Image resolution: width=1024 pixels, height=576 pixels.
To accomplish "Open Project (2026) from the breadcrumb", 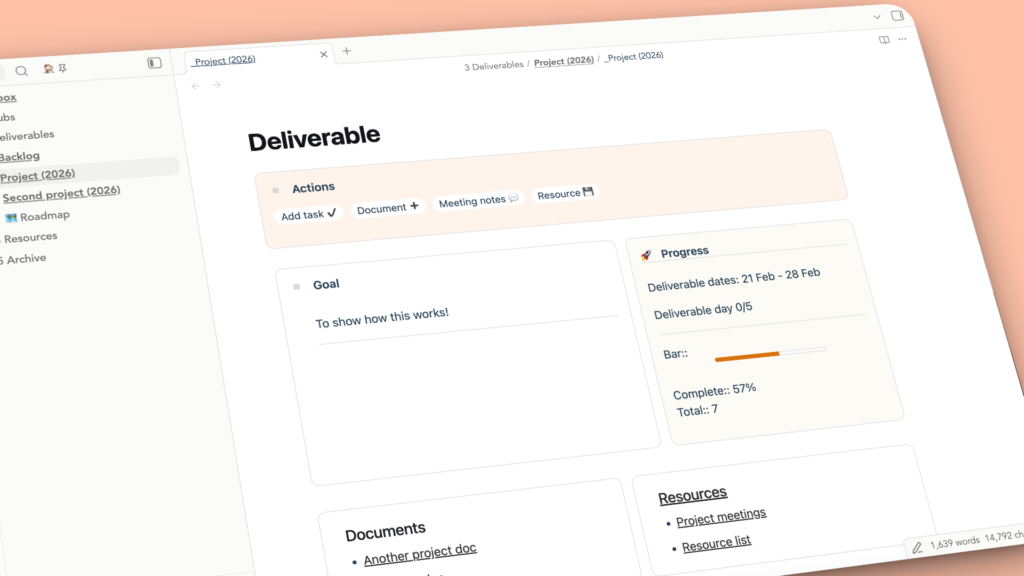I will tap(562, 61).
